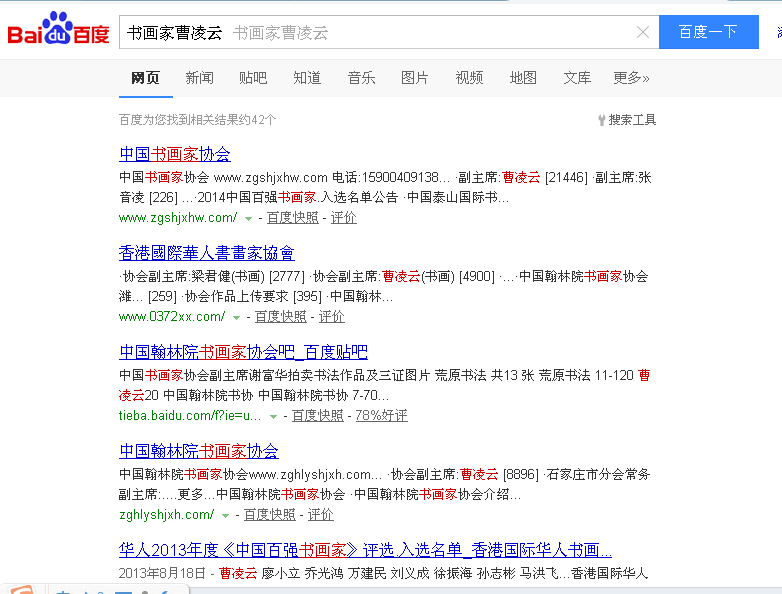Image resolution: width=782 pixels, height=594 pixels.
Task: Expand the dropdown arrow after www.zgshjxhw.com/
Action: pos(248,218)
